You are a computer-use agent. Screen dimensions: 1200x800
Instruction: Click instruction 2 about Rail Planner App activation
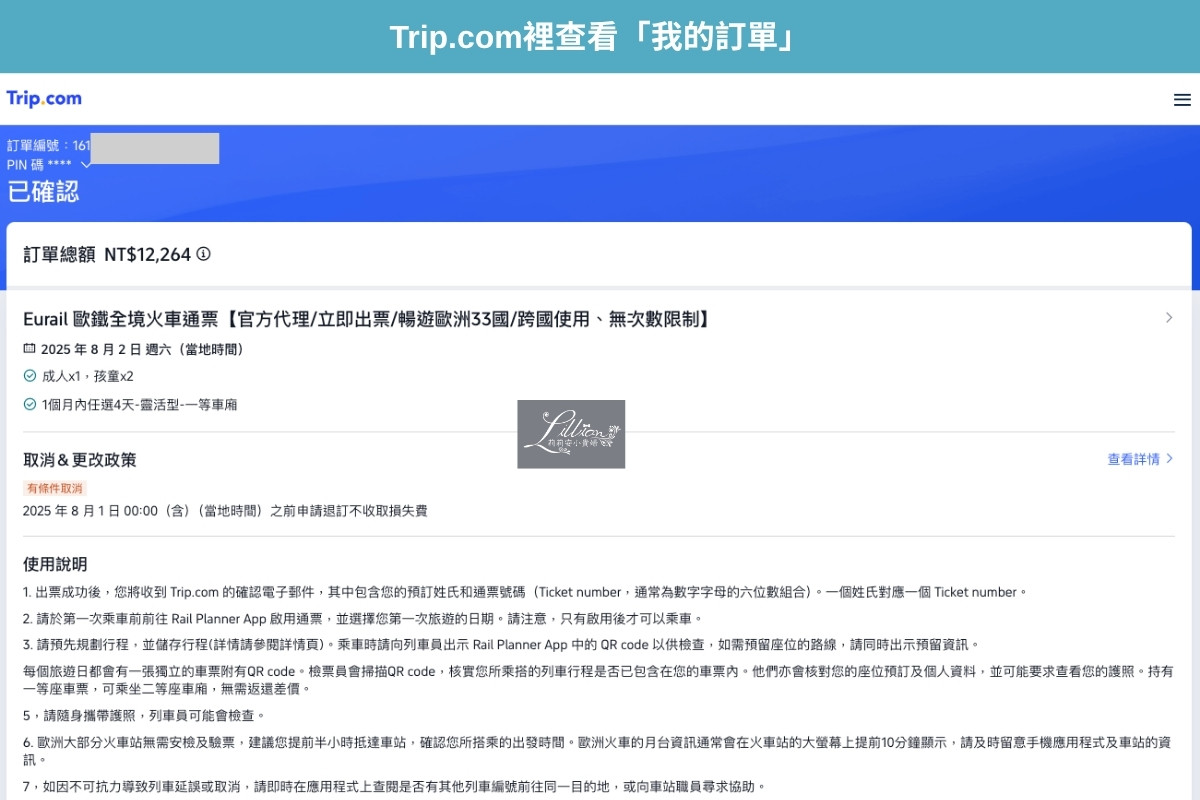363,619
